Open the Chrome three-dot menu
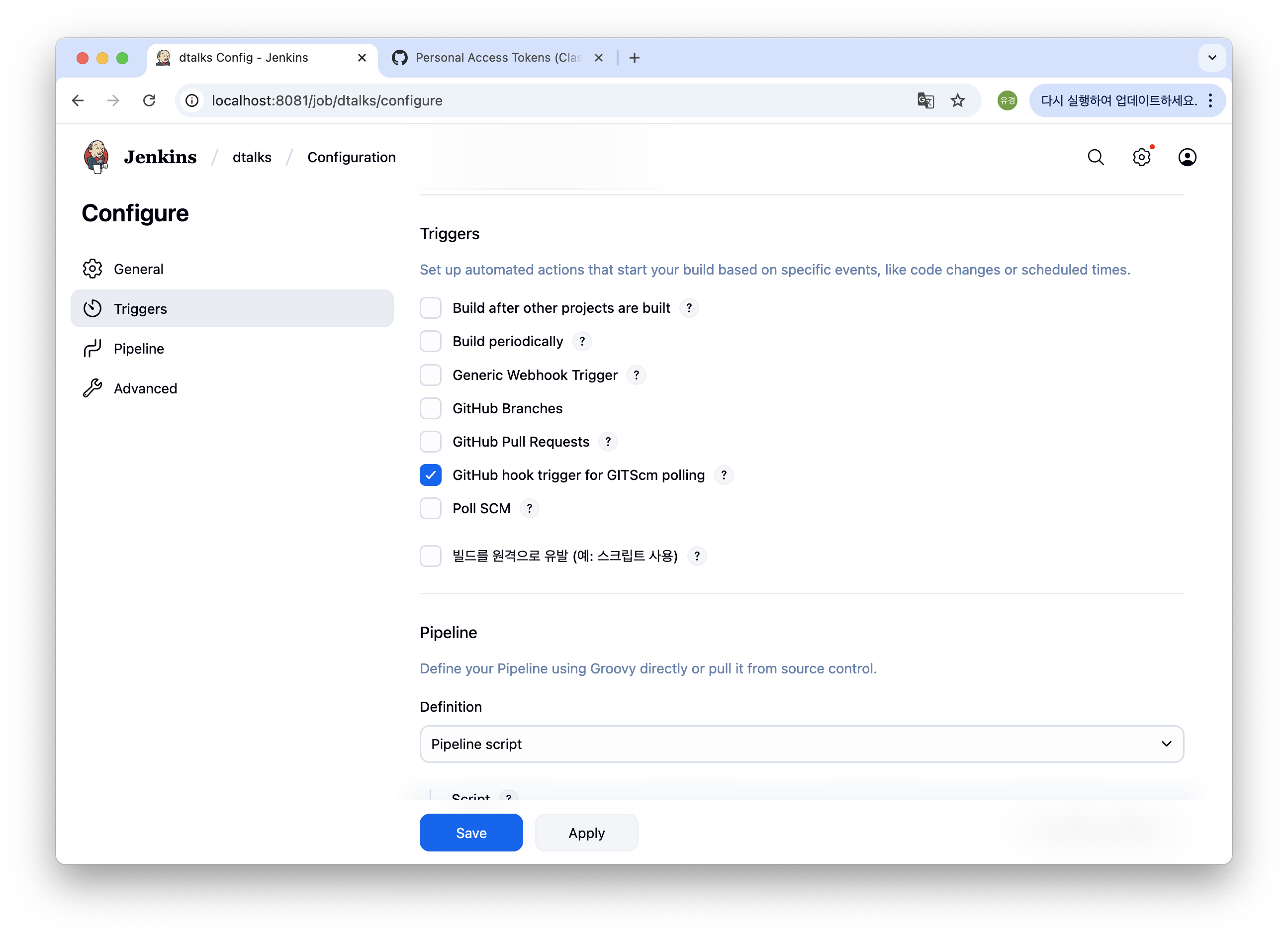Viewport: 1288px width, 938px height. [x=1210, y=100]
